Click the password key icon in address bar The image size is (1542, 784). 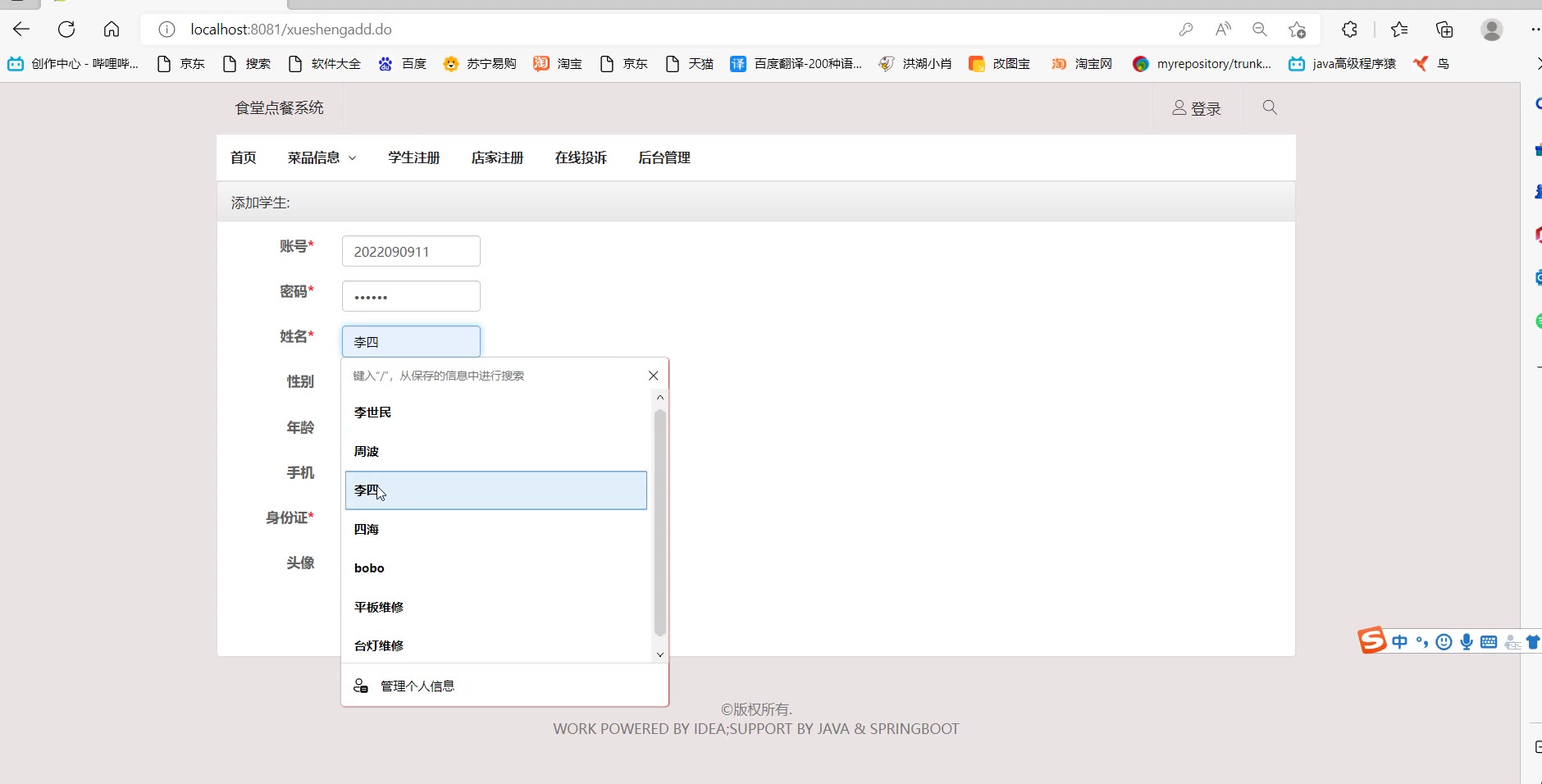[1186, 30]
